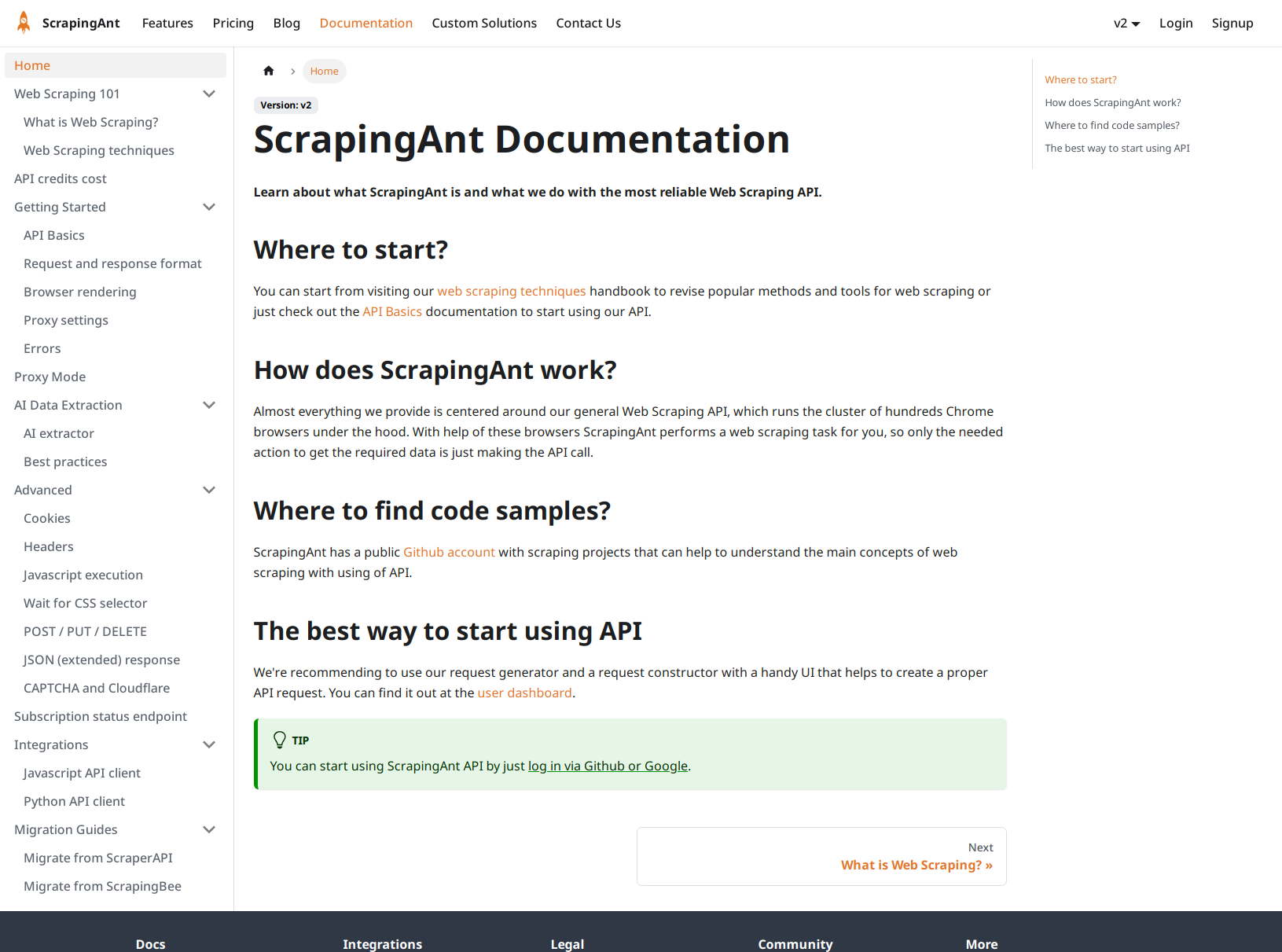
Task: Collapse the Getting Started section chevron
Action: 209,207
